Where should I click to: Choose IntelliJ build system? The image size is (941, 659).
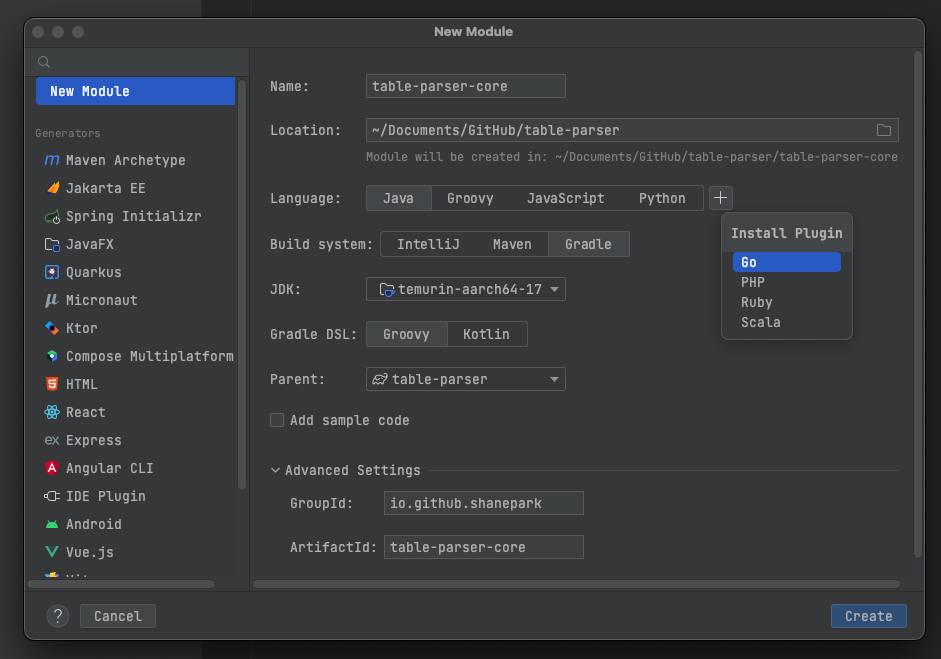428,244
